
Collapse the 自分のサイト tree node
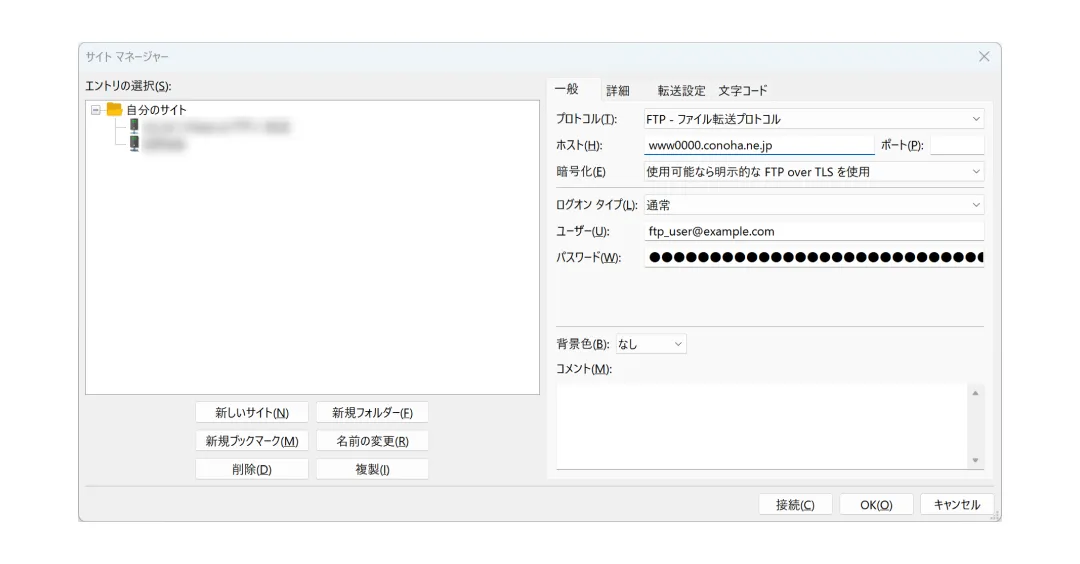[96, 110]
